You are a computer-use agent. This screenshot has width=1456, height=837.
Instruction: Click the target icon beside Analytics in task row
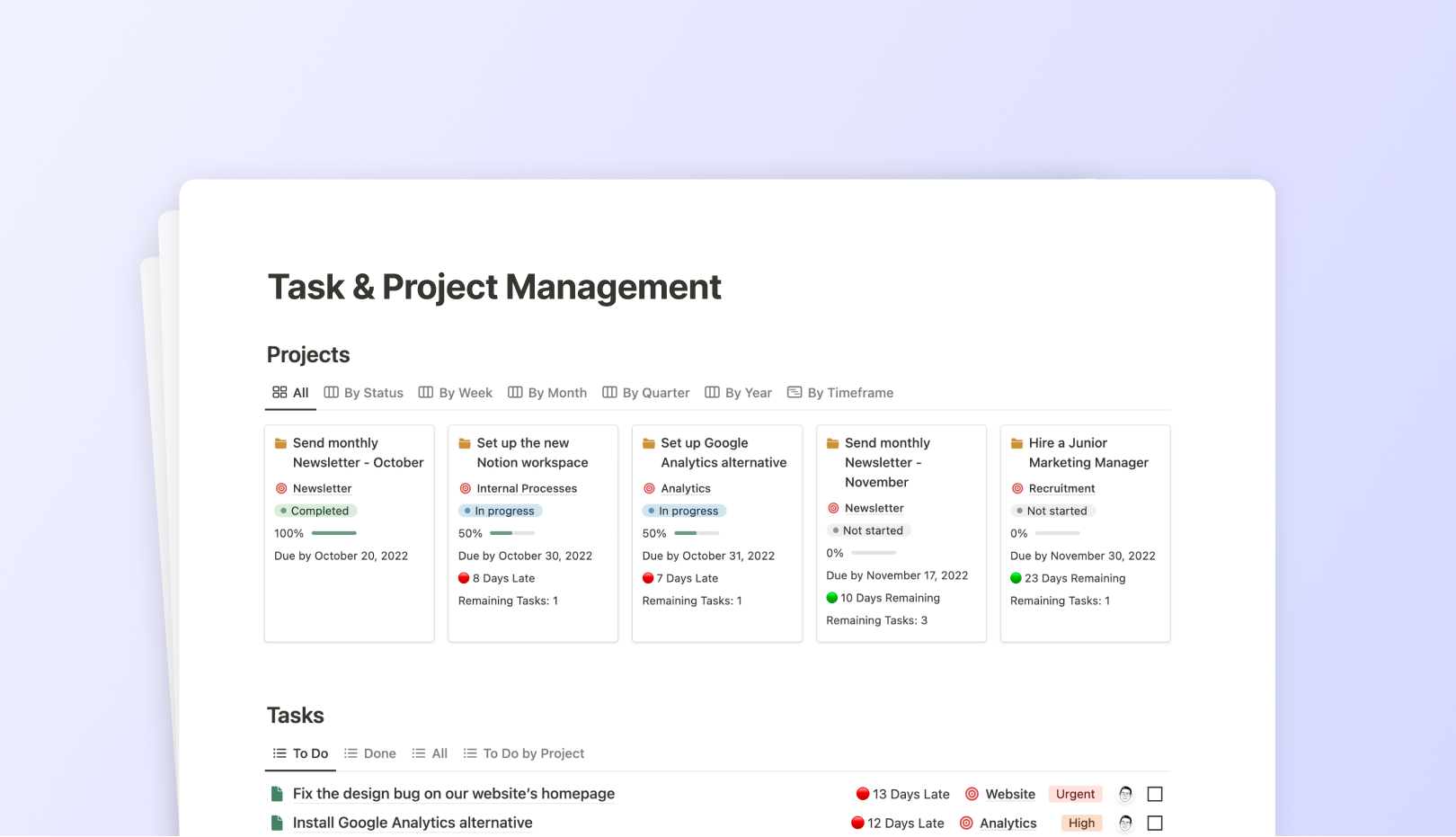pos(967,823)
